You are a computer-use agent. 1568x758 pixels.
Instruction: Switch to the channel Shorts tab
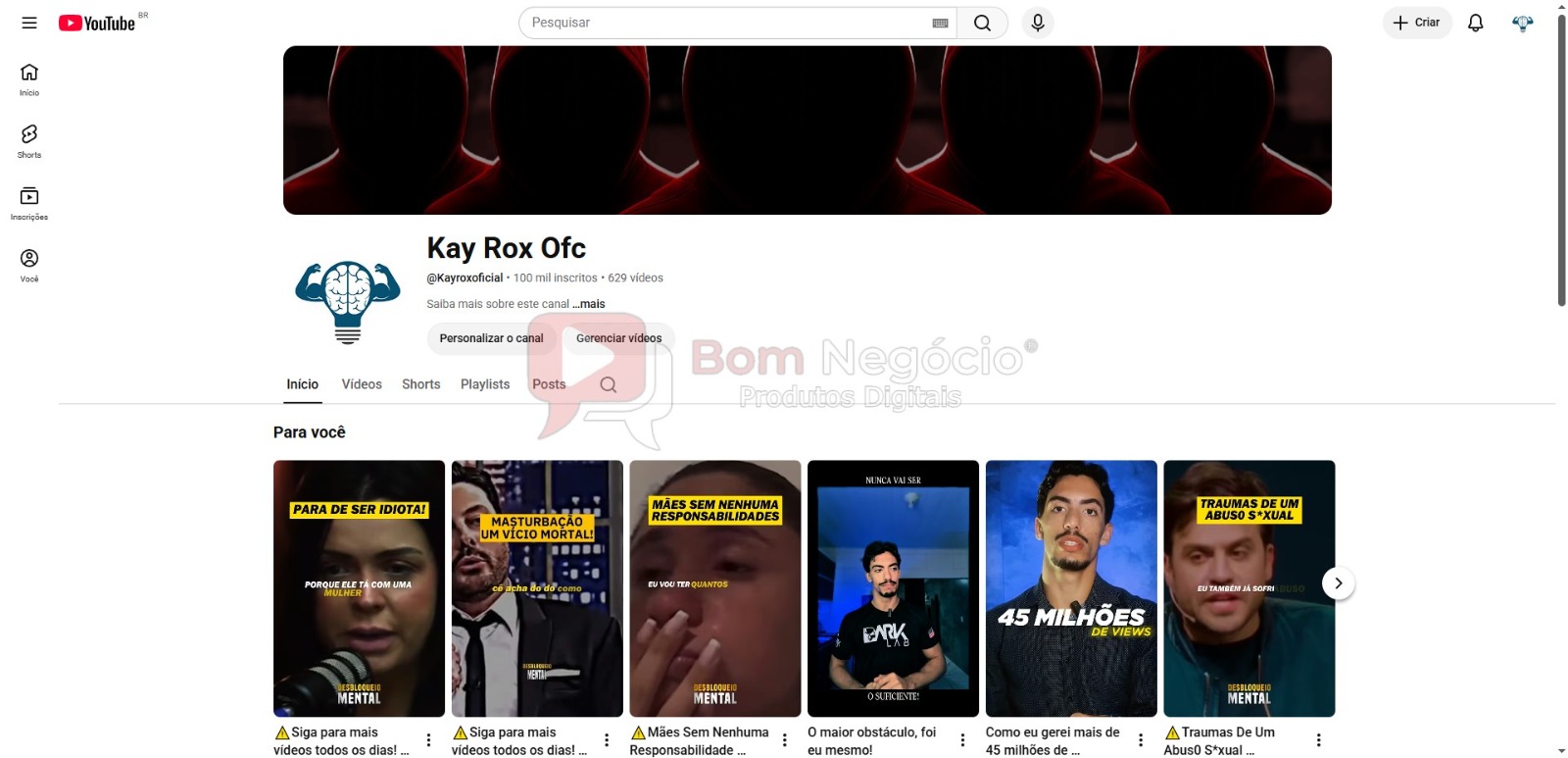click(x=421, y=384)
